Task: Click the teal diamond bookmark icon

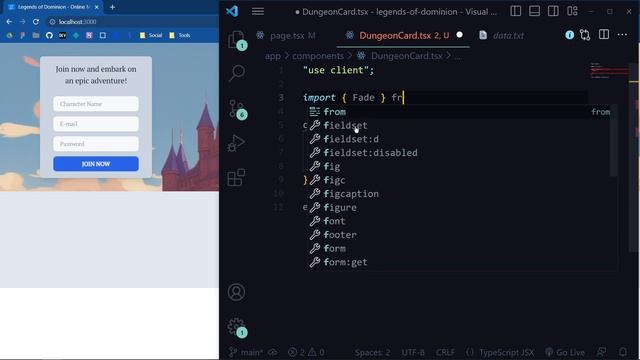Action: point(76,36)
